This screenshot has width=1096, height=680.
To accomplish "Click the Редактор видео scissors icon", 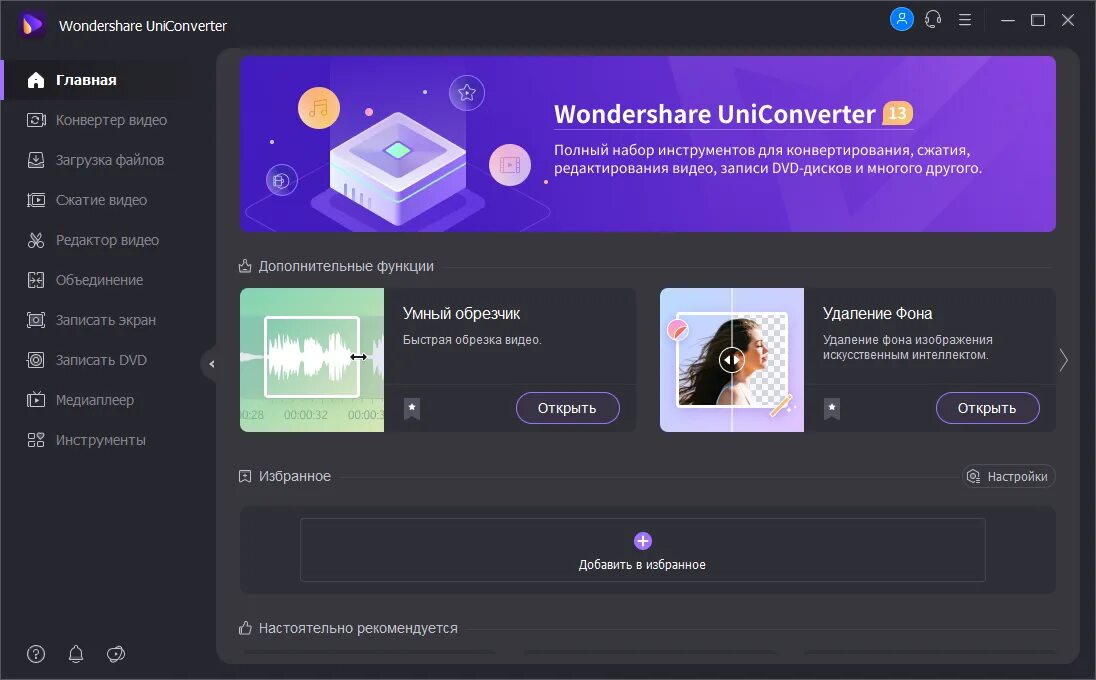I will (36, 240).
